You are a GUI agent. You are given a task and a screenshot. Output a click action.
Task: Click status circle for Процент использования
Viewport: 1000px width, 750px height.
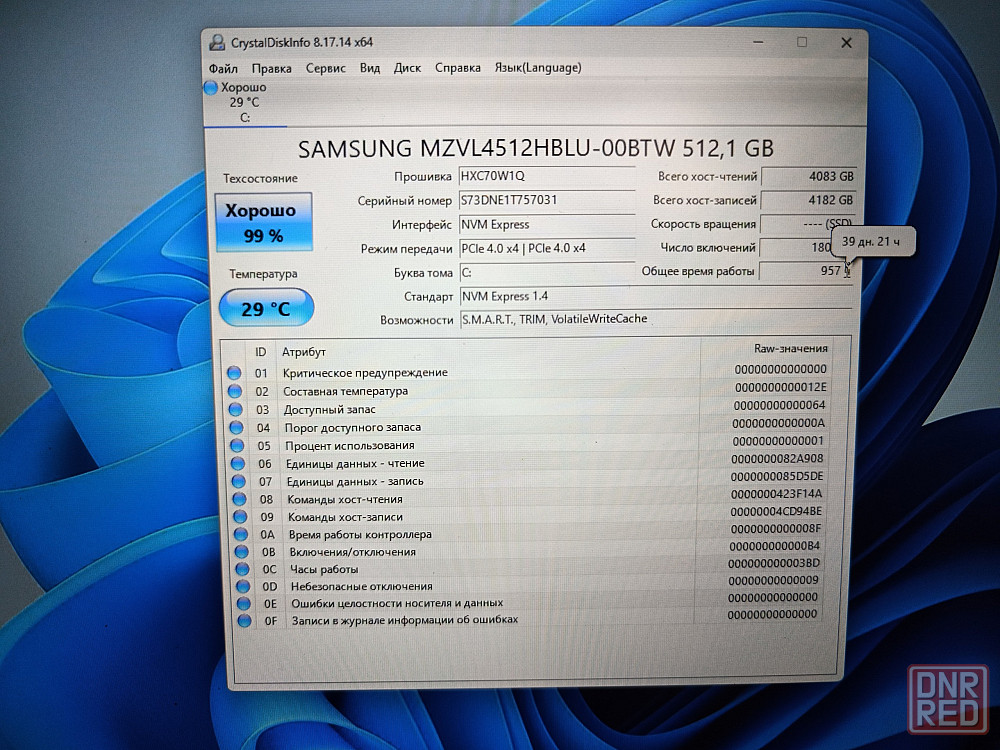click(237, 445)
